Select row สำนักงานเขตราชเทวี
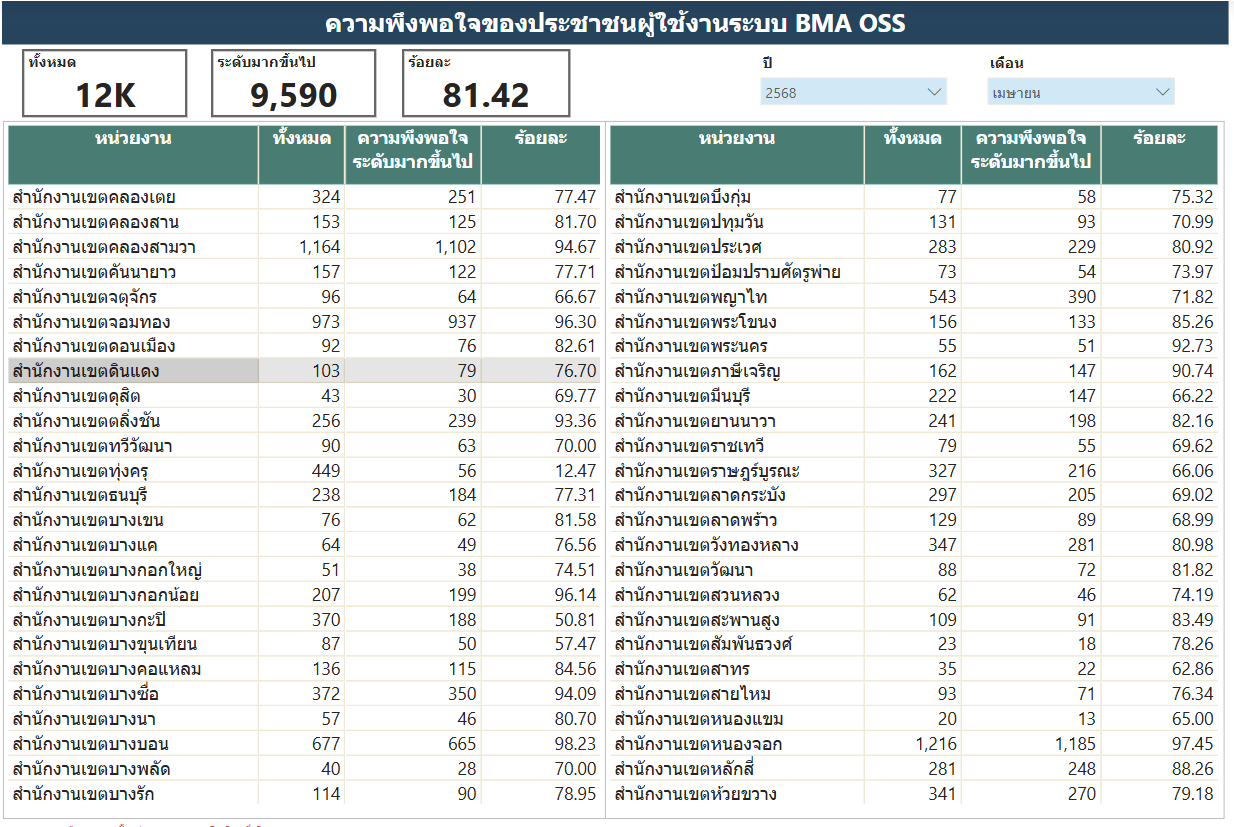1234x827 pixels. [914, 446]
